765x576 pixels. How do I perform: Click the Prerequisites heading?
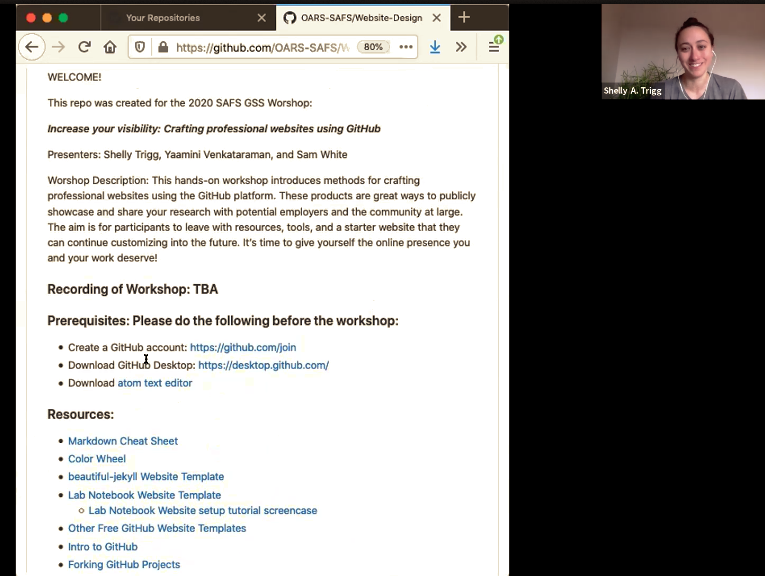[x=223, y=320]
